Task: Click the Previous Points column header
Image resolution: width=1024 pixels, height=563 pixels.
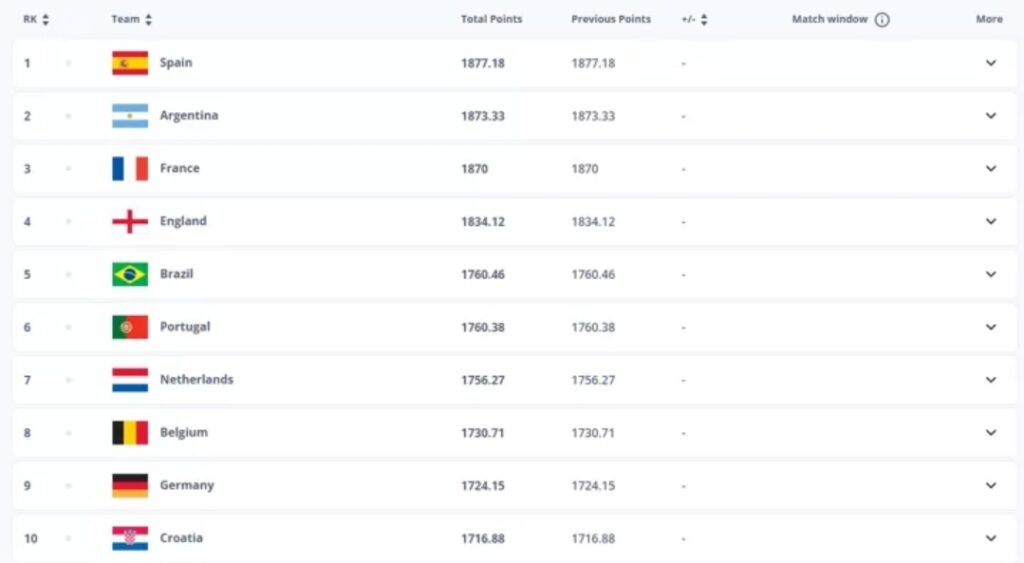Action: coord(610,19)
